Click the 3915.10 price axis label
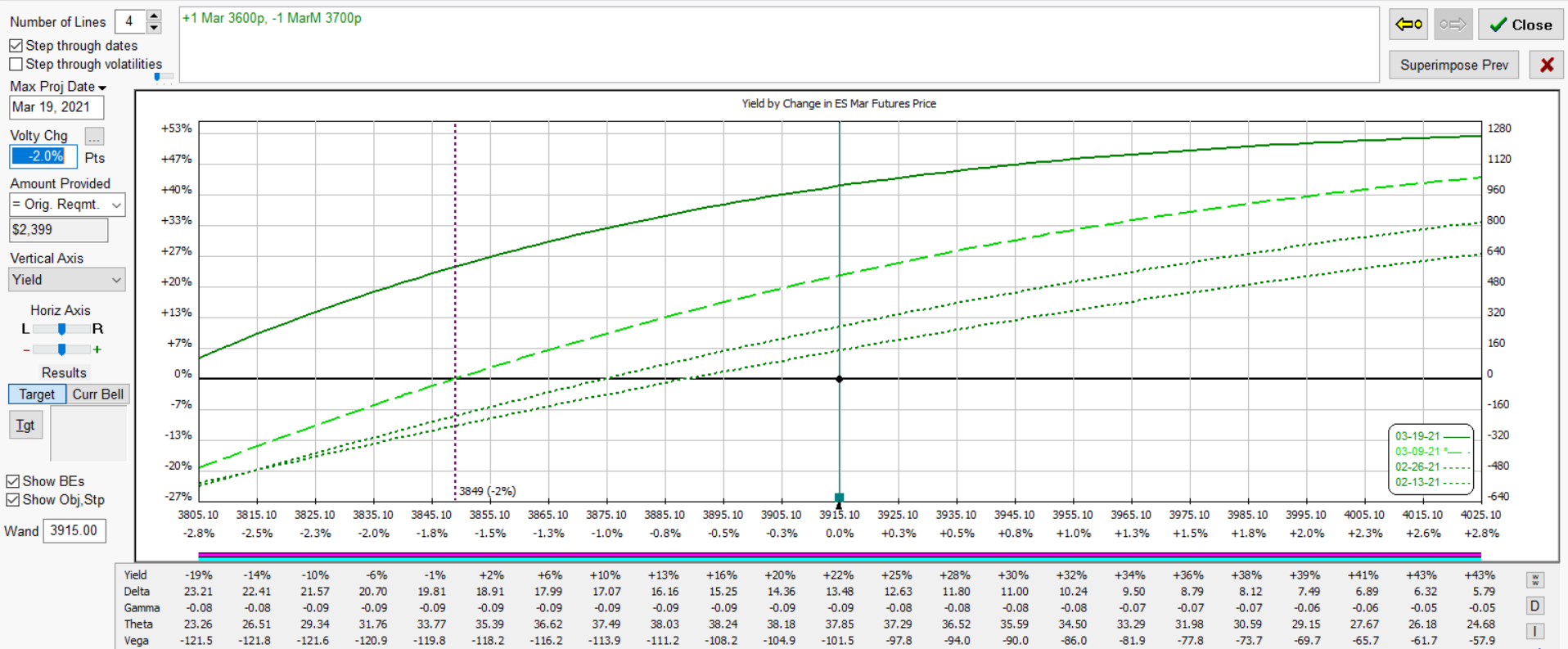Viewport: 1568px width, 649px height. (x=839, y=515)
